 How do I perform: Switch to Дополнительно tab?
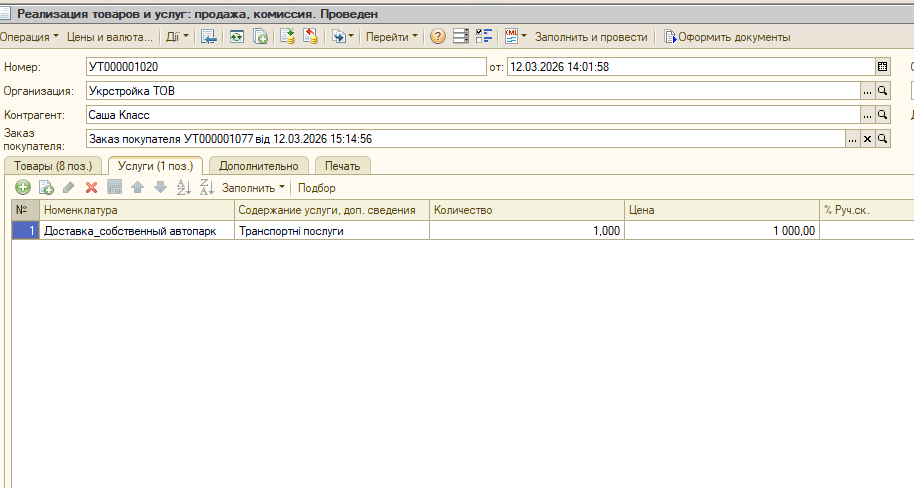(x=258, y=166)
